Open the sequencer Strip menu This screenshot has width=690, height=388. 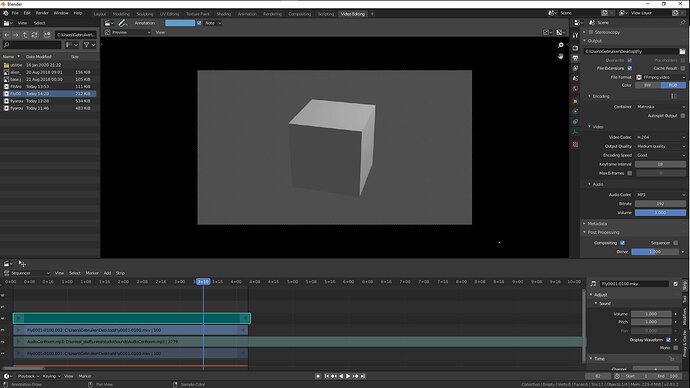tap(120, 273)
